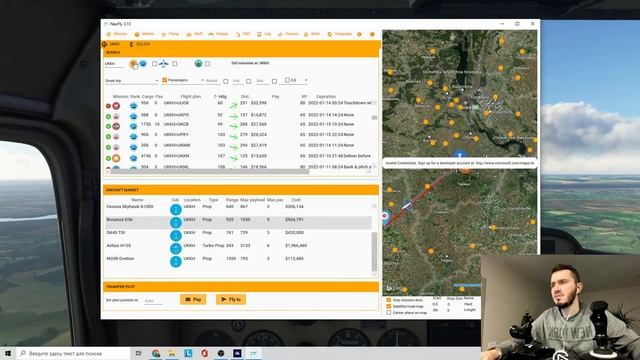
Task: Open the Small trip dropdown
Action: [x=131, y=81]
